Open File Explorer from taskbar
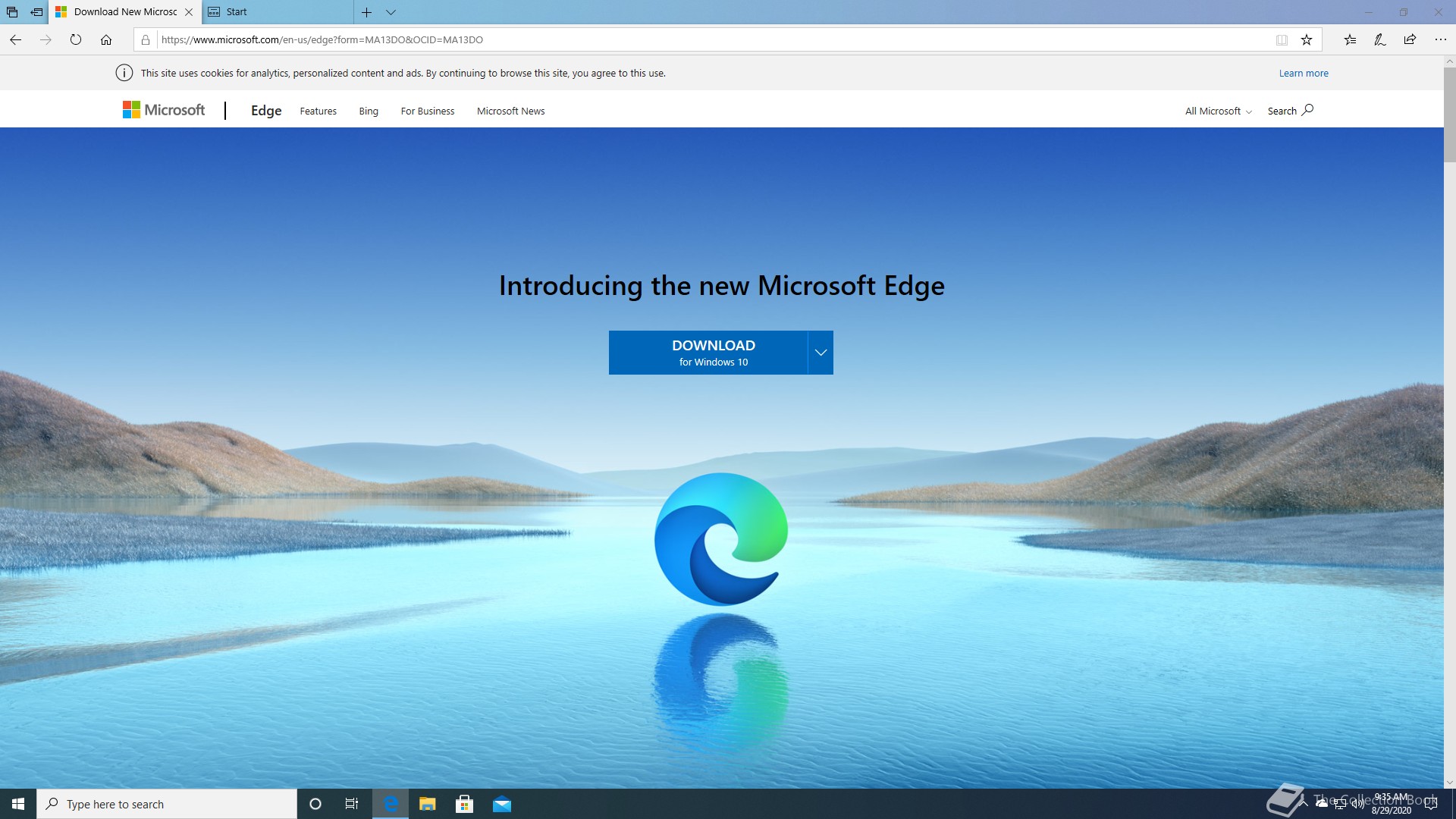This screenshot has height=819, width=1456. 428,804
